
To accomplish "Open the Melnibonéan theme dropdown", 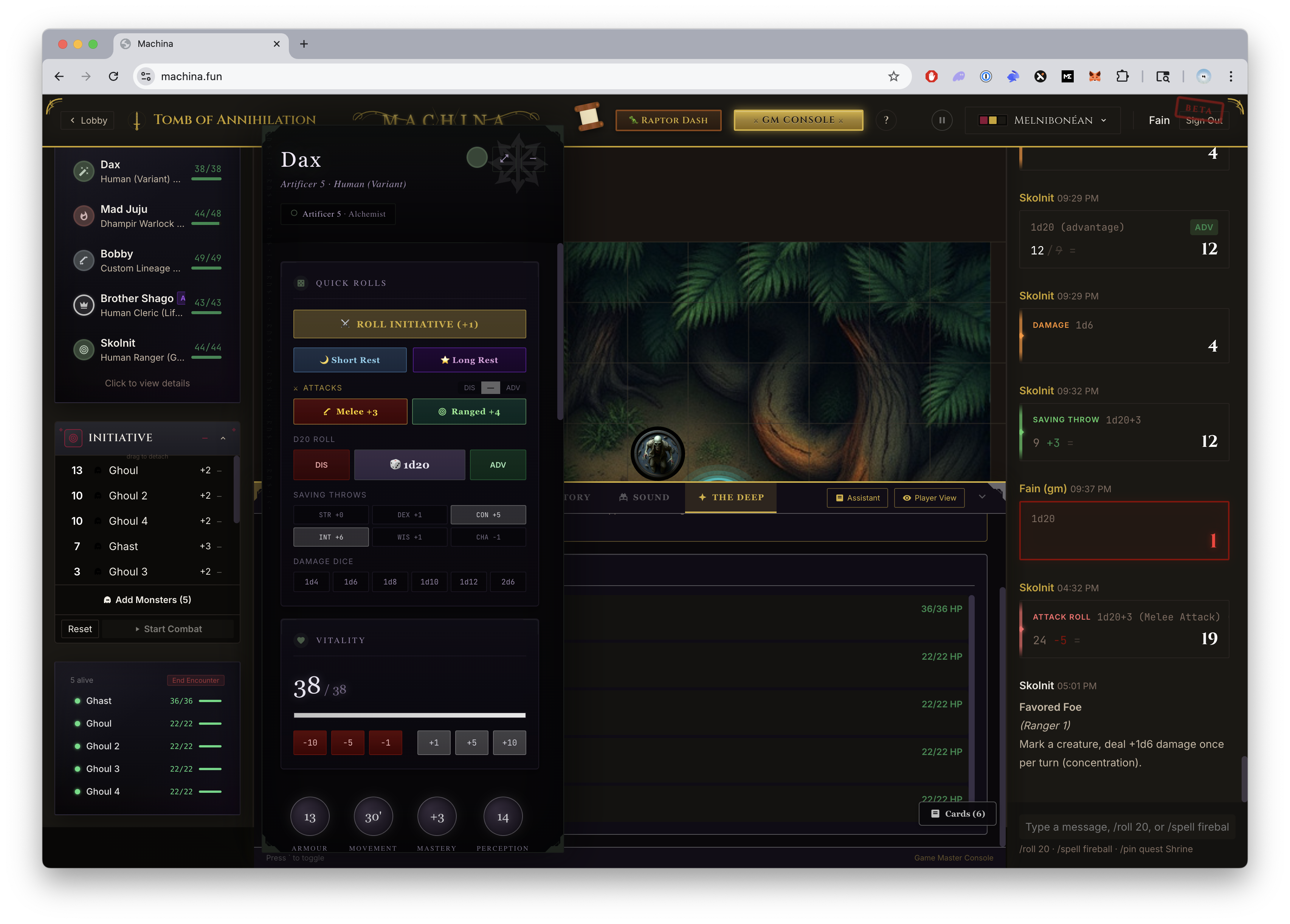I will pos(1043,120).
